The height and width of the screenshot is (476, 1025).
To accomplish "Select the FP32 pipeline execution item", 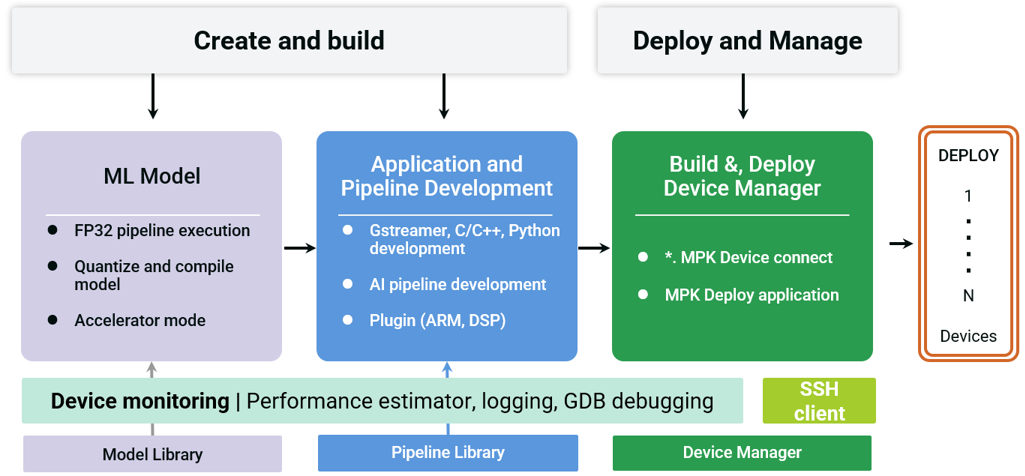I will pyautogui.click(x=162, y=230).
